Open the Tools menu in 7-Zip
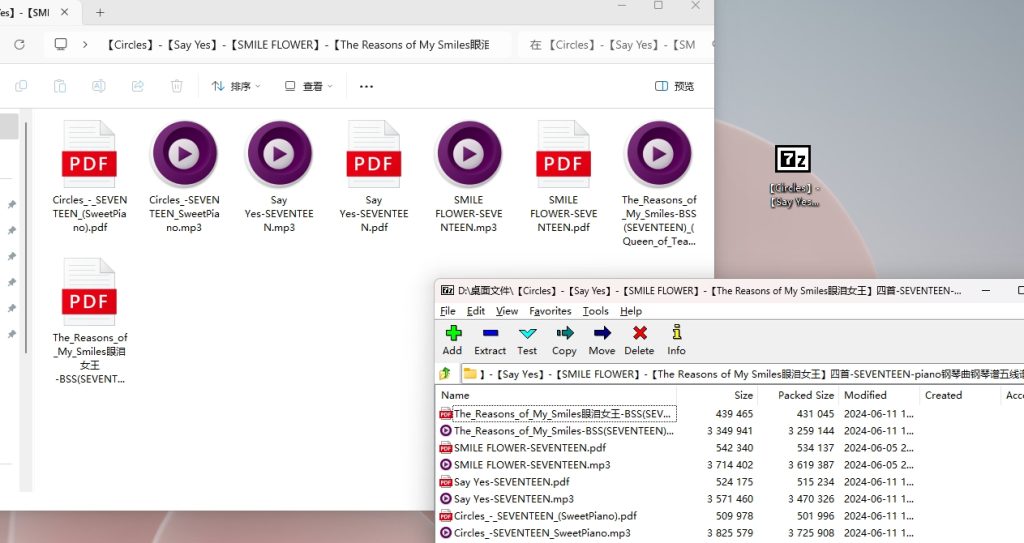Screen dimensions: 1024x543 click(x=595, y=311)
